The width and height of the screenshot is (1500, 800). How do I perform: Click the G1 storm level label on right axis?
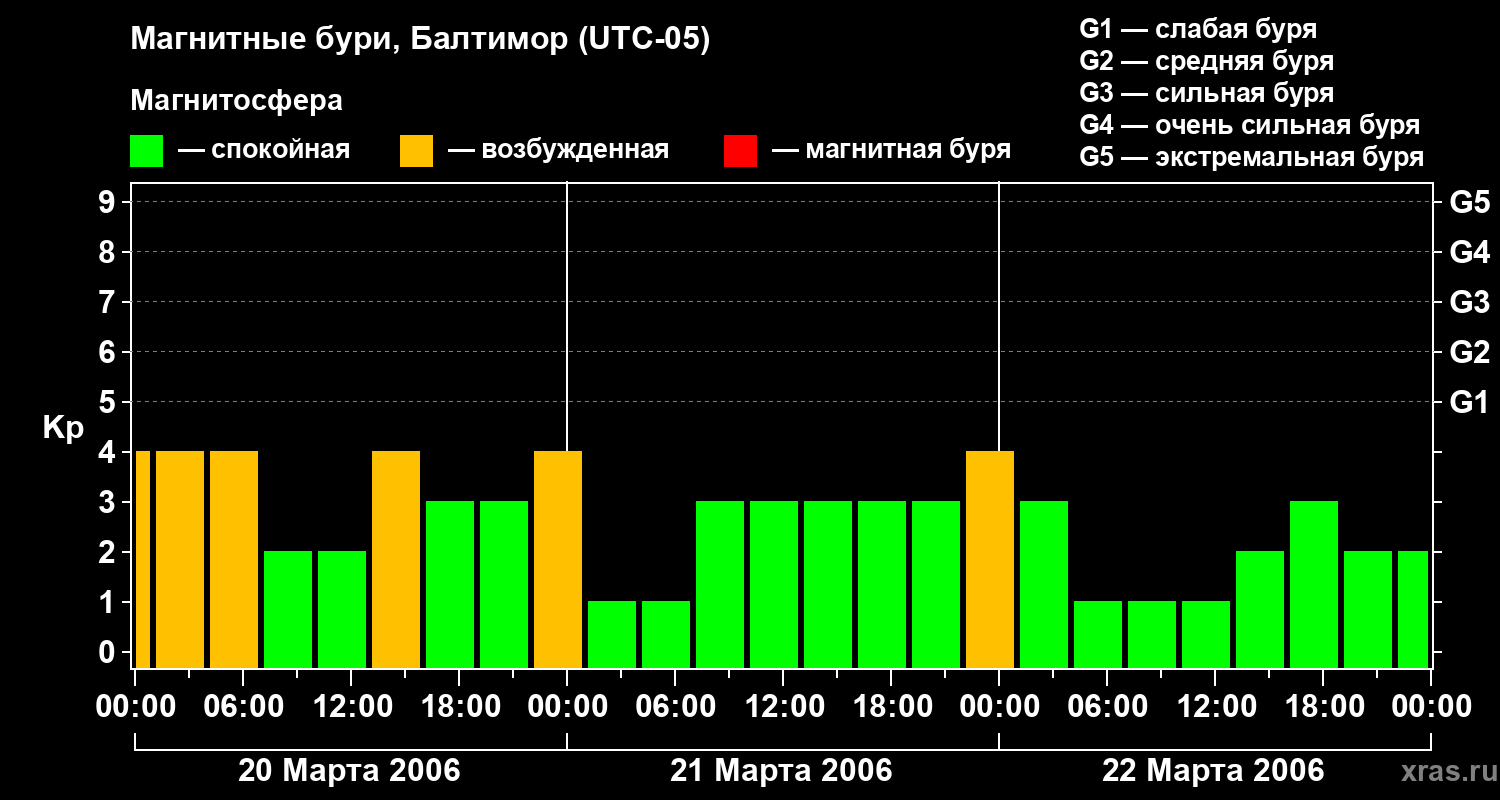[1469, 402]
